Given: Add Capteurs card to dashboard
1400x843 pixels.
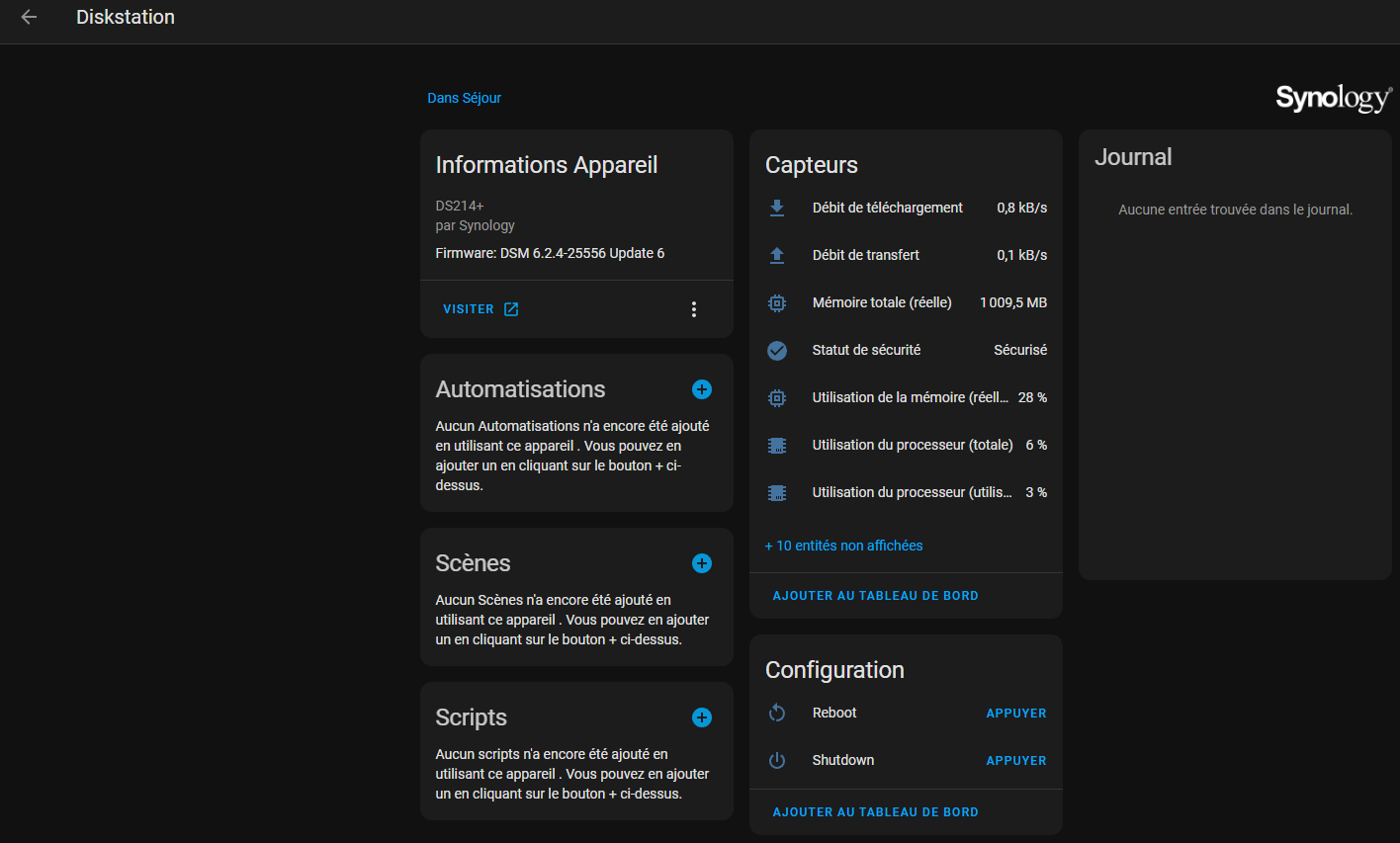Looking at the screenshot, I should (876, 596).
